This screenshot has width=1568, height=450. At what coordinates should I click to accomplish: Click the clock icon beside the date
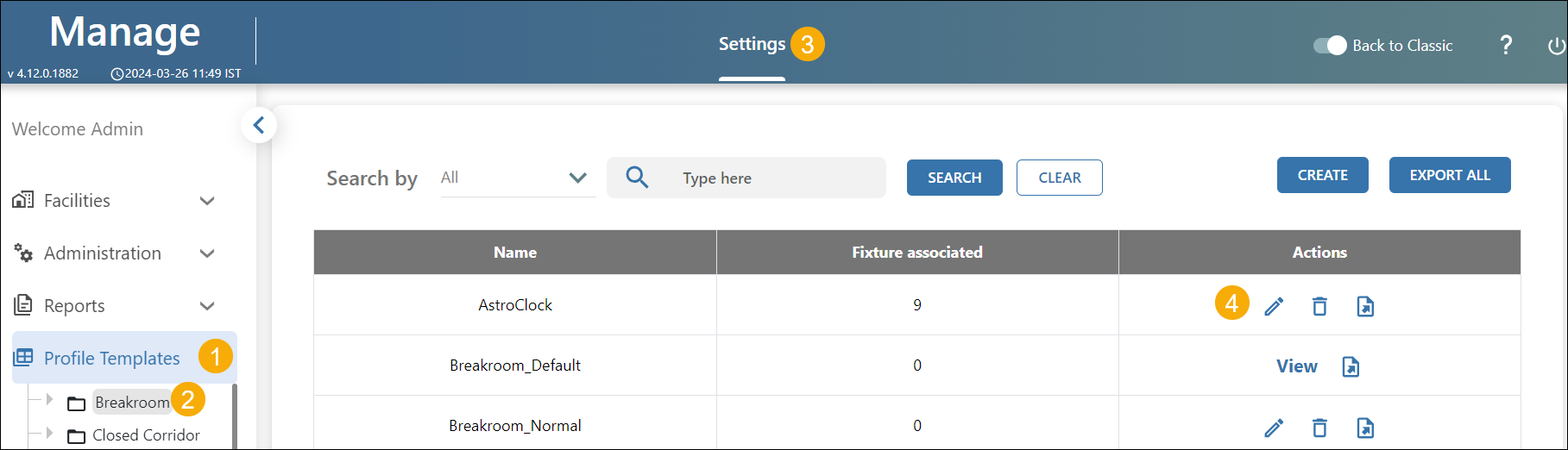(x=117, y=74)
